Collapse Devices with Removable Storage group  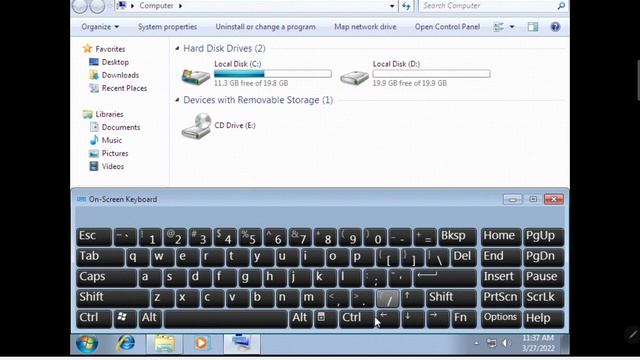click(177, 100)
